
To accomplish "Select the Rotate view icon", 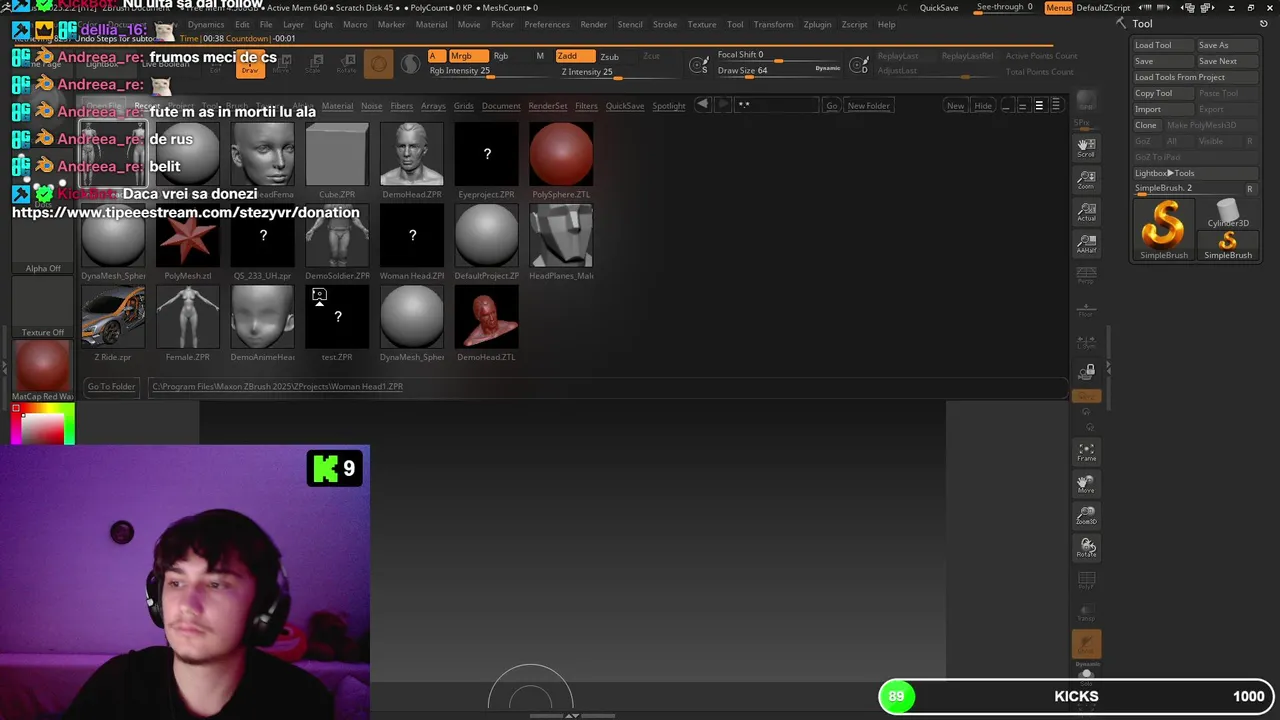I will [1086, 548].
